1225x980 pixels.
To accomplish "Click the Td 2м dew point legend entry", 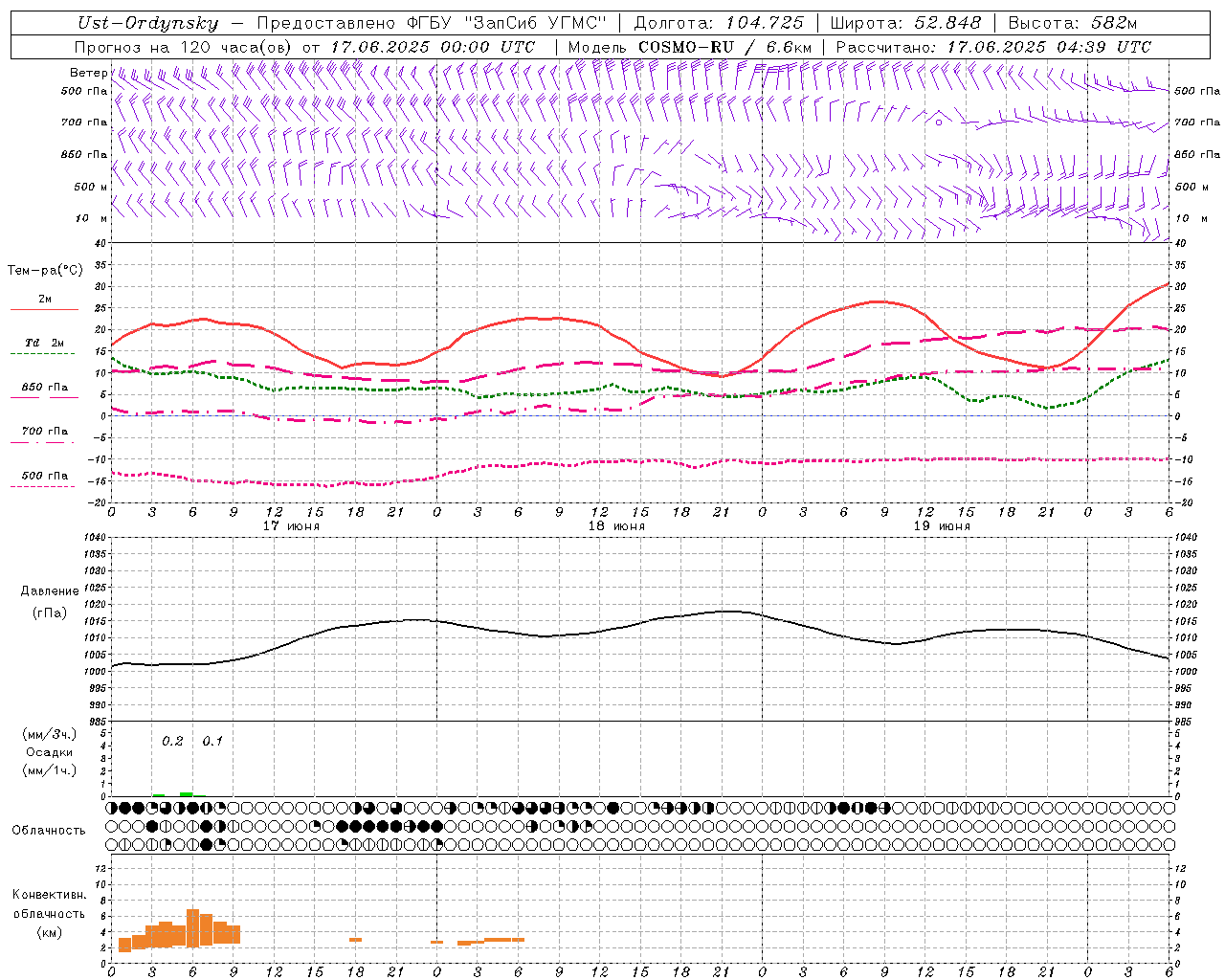I will click(45, 343).
